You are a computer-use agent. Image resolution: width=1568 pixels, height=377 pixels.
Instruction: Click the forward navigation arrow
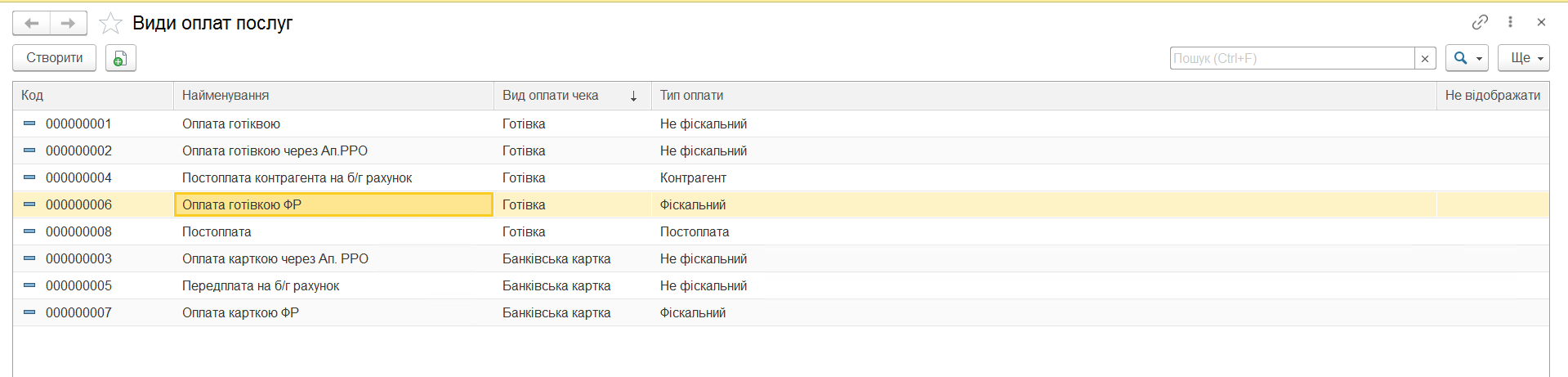tap(69, 23)
